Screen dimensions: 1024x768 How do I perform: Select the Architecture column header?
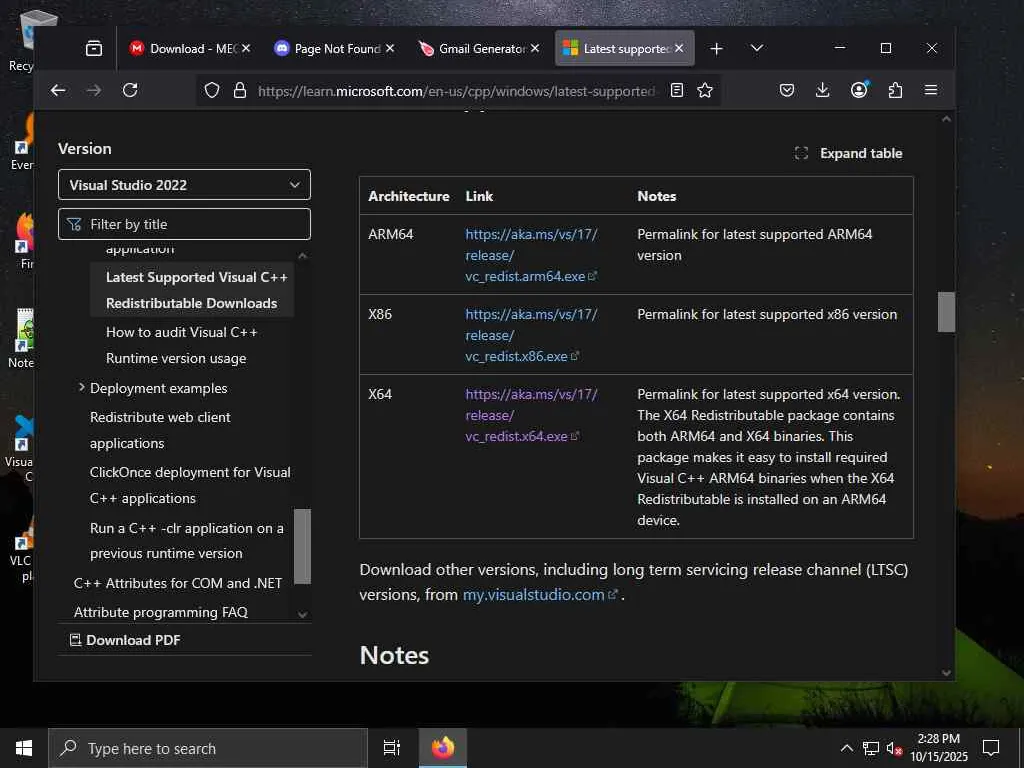(409, 196)
